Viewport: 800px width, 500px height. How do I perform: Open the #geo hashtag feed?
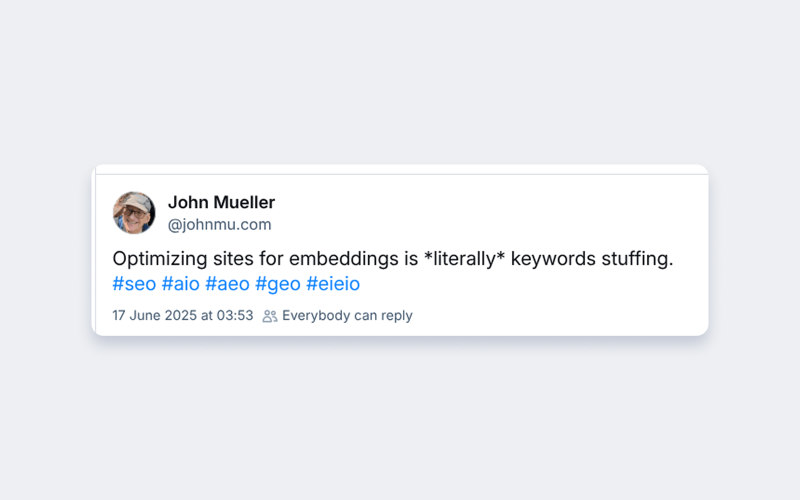277,284
